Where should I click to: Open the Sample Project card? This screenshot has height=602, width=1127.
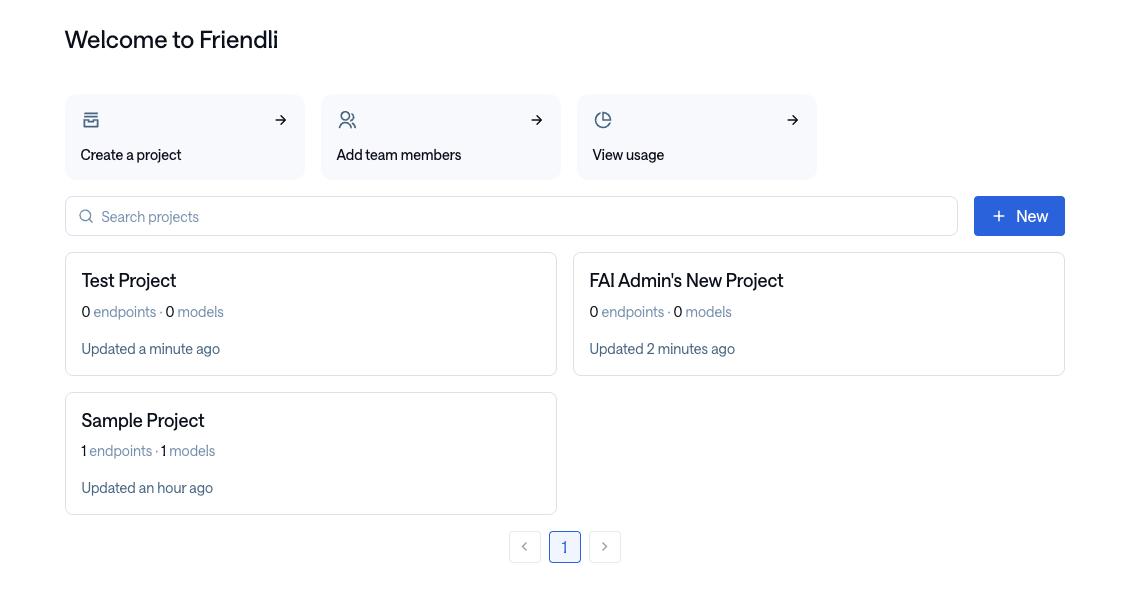(x=310, y=453)
